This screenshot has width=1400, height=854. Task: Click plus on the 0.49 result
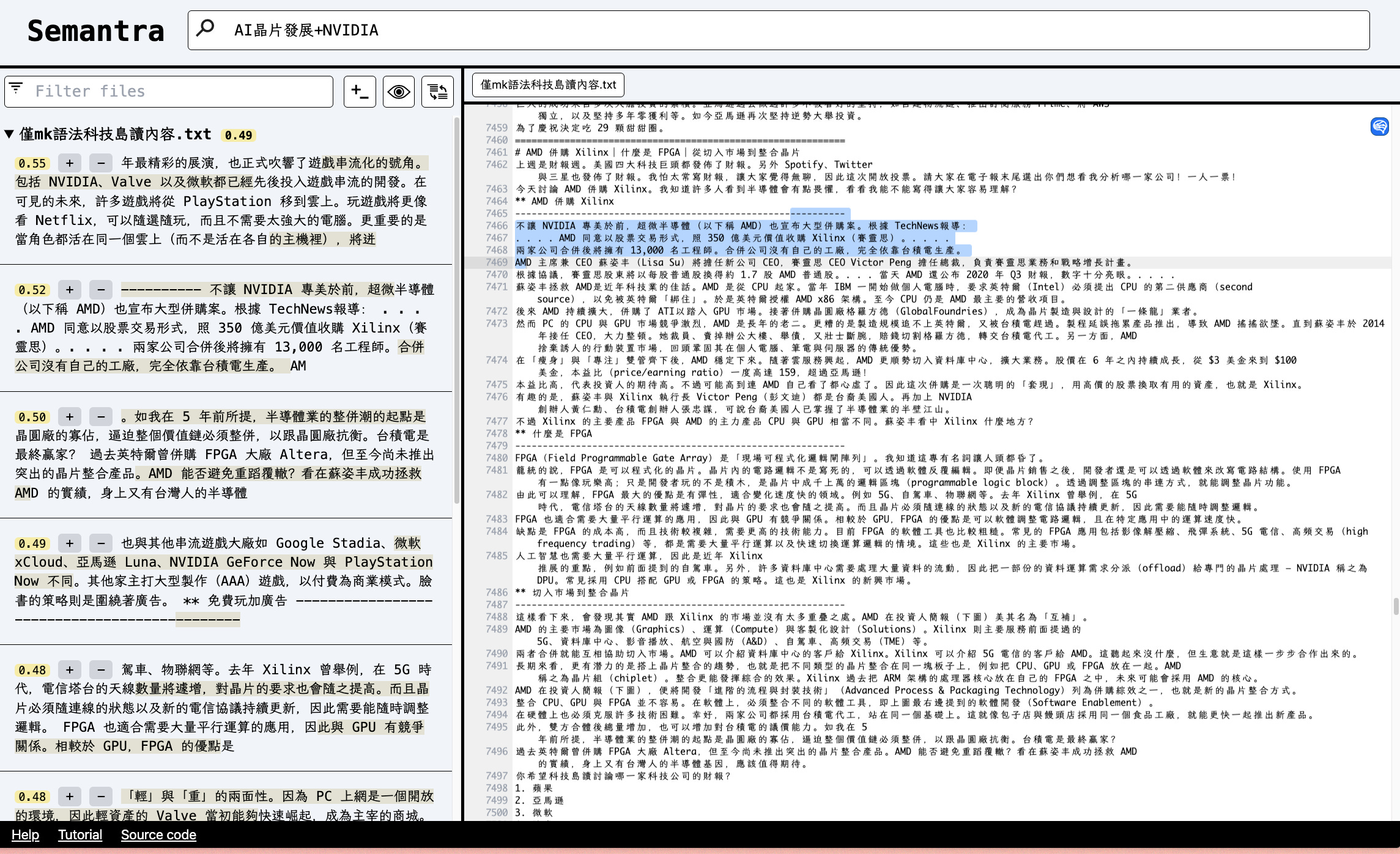70,543
